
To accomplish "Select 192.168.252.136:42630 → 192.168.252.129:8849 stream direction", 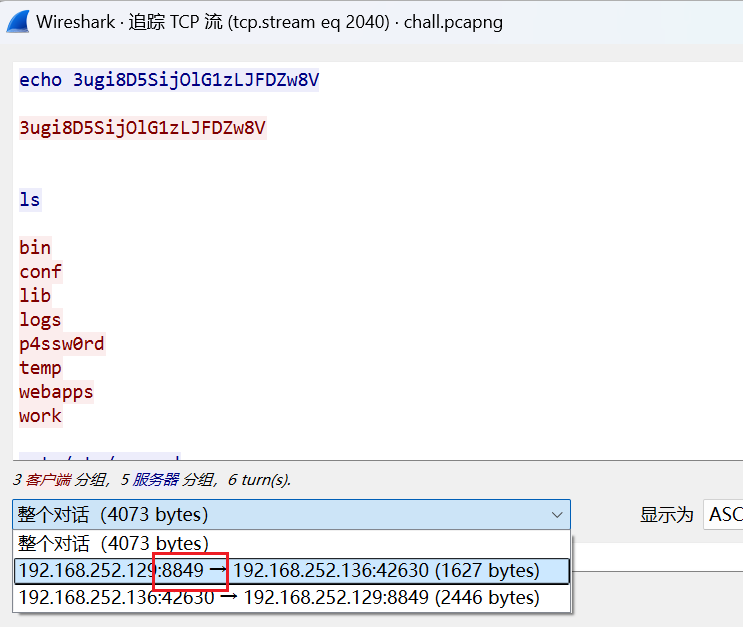I will 279,598.
